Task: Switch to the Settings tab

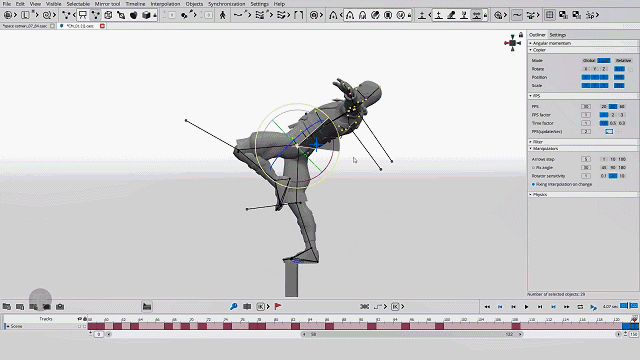Action: [x=558, y=35]
